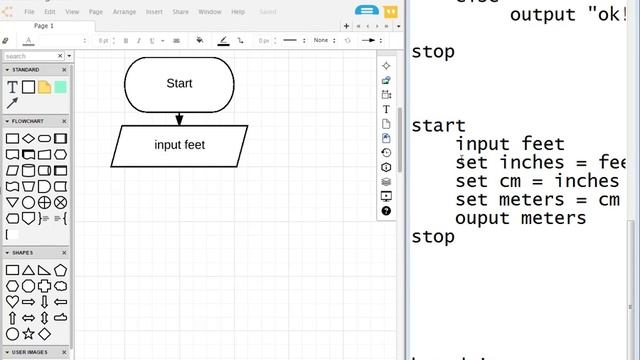Open the text color picker
640x360 pixels.
click(x=29, y=40)
